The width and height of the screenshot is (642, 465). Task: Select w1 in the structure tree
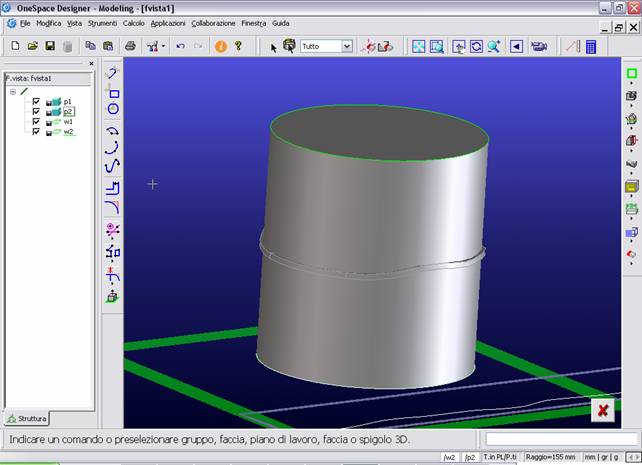point(68,122)
